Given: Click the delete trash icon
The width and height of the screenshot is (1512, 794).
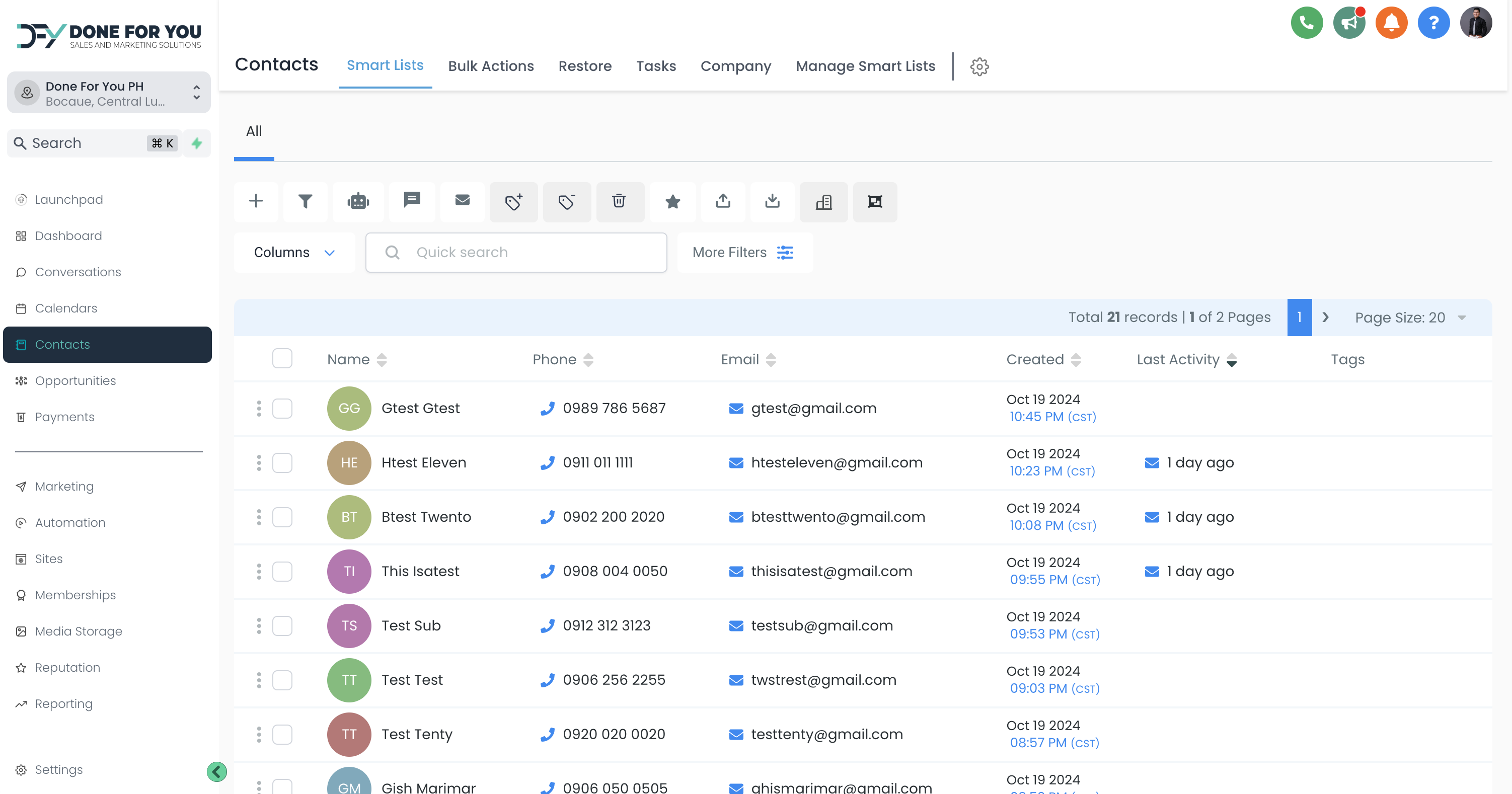Looking at the screenshot, I should click(x=620, y=201).
